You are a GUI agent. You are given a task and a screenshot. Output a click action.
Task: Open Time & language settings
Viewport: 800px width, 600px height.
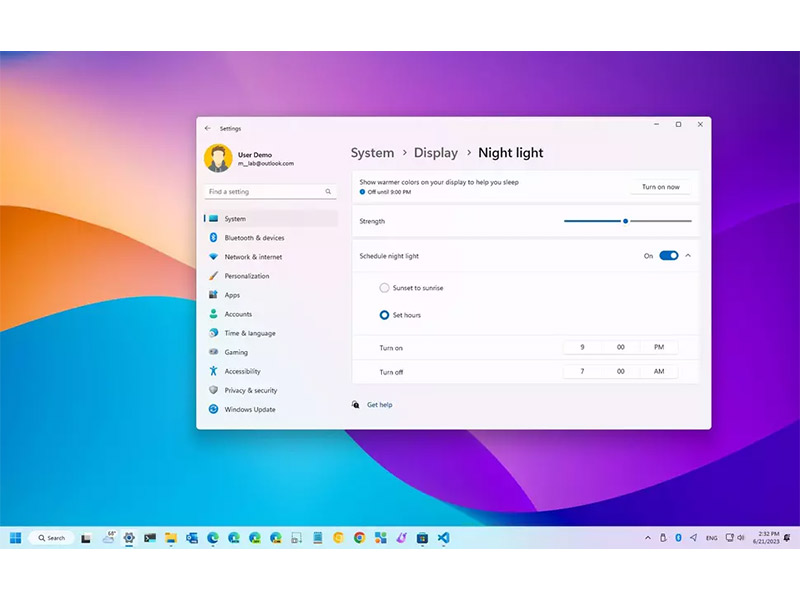[x=270, y=333]
